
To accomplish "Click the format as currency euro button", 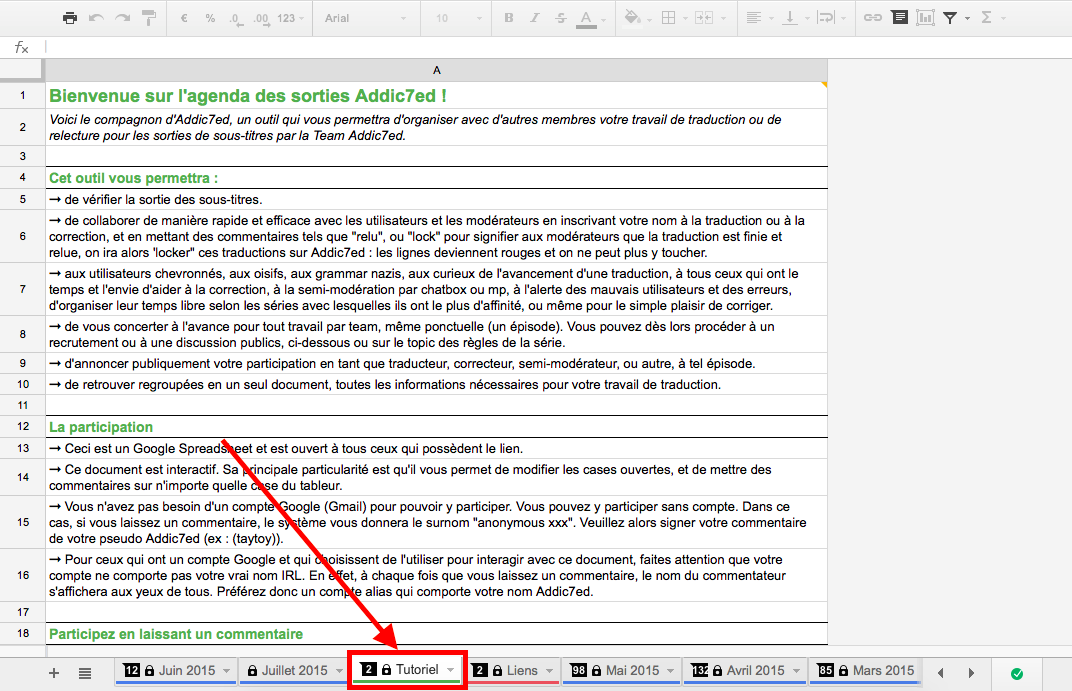I will pos(184,18).
